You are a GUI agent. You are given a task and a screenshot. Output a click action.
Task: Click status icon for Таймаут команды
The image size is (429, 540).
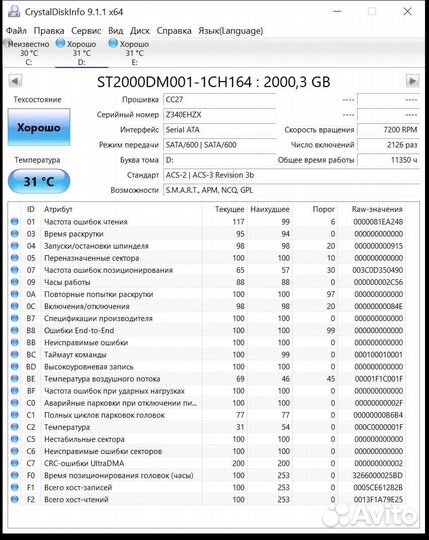[x=15, y=354]
